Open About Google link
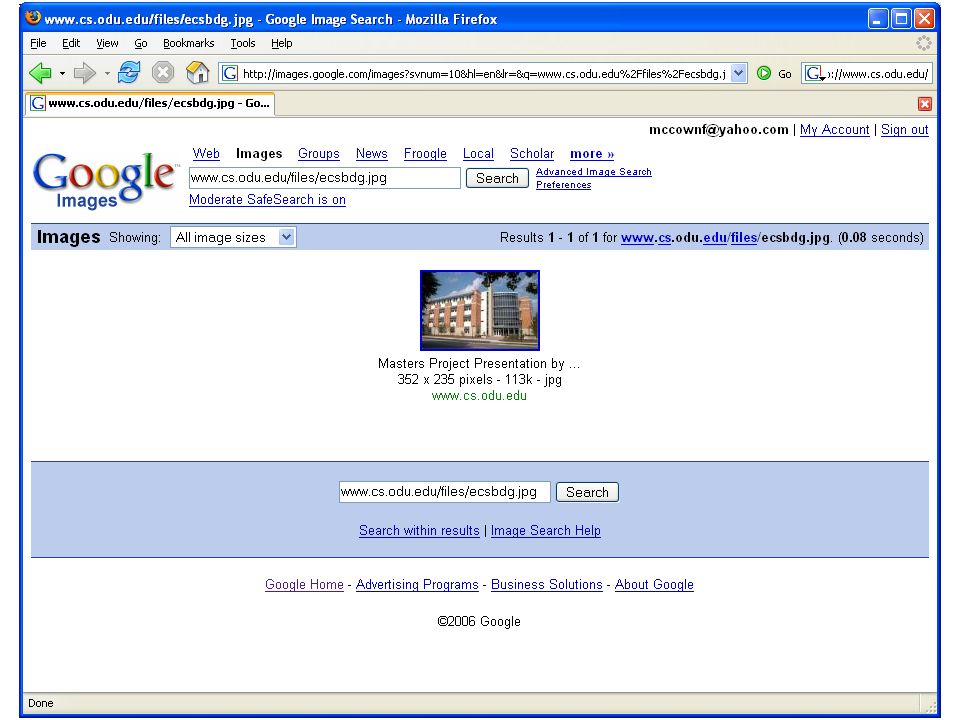 [654, 585]
